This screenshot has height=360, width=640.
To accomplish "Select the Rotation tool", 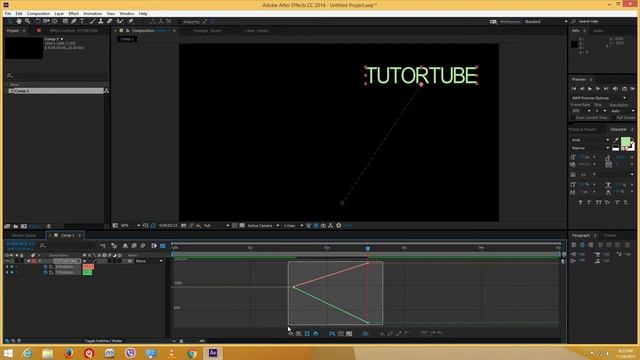I will (38, 21).
